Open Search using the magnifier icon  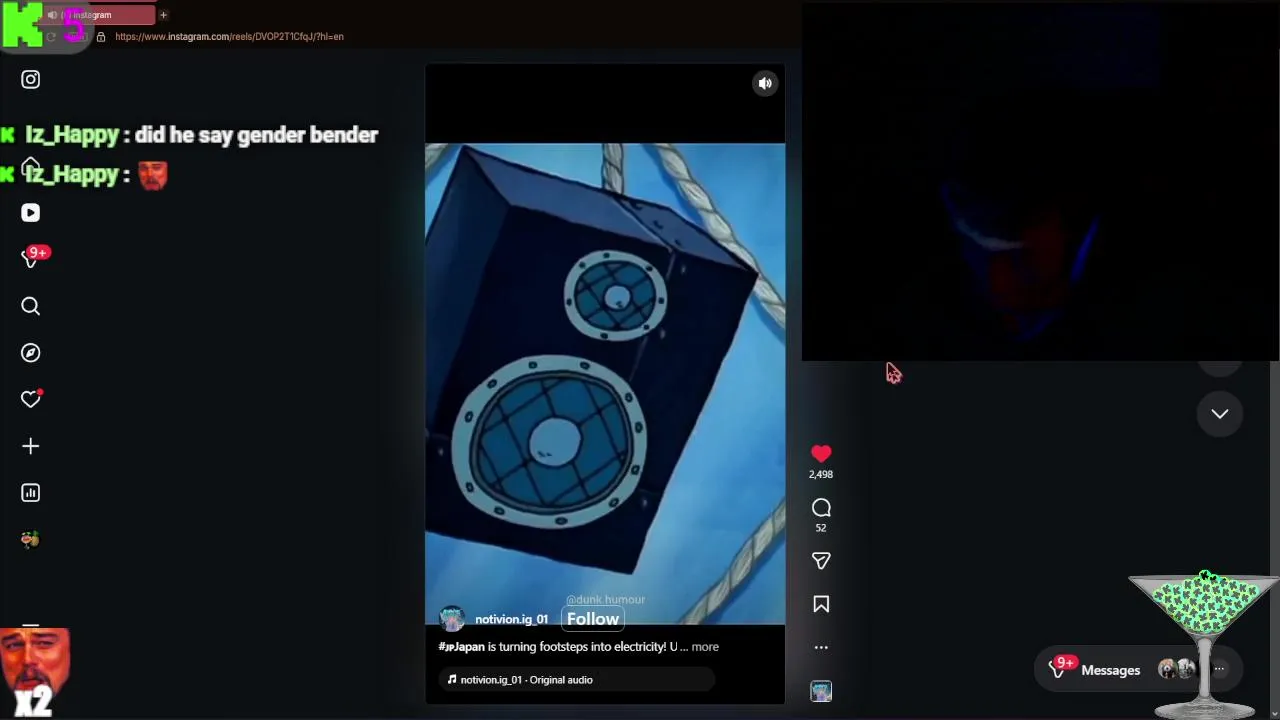tap(30, 306)
